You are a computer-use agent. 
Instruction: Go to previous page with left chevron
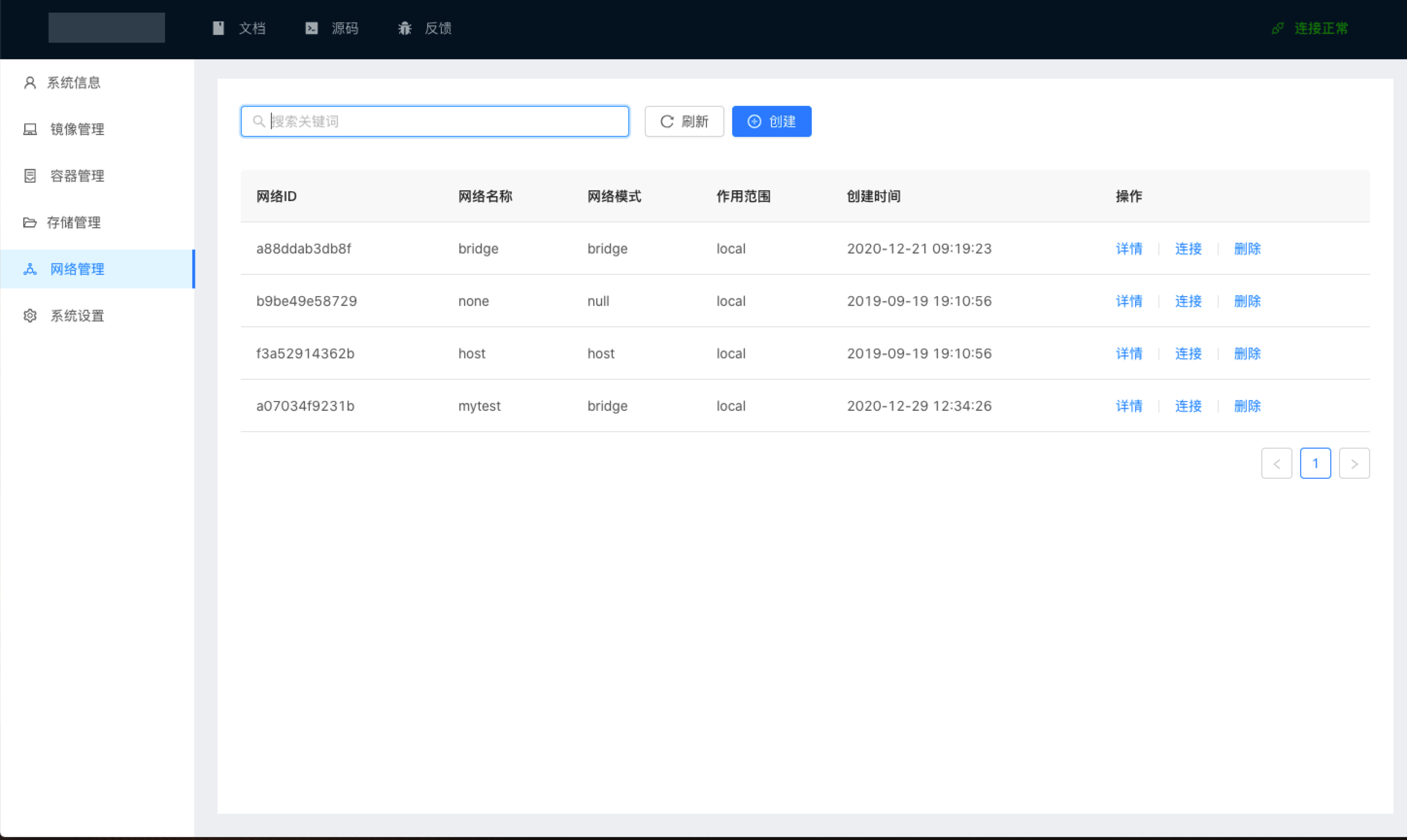click(x=1276, y=464)
